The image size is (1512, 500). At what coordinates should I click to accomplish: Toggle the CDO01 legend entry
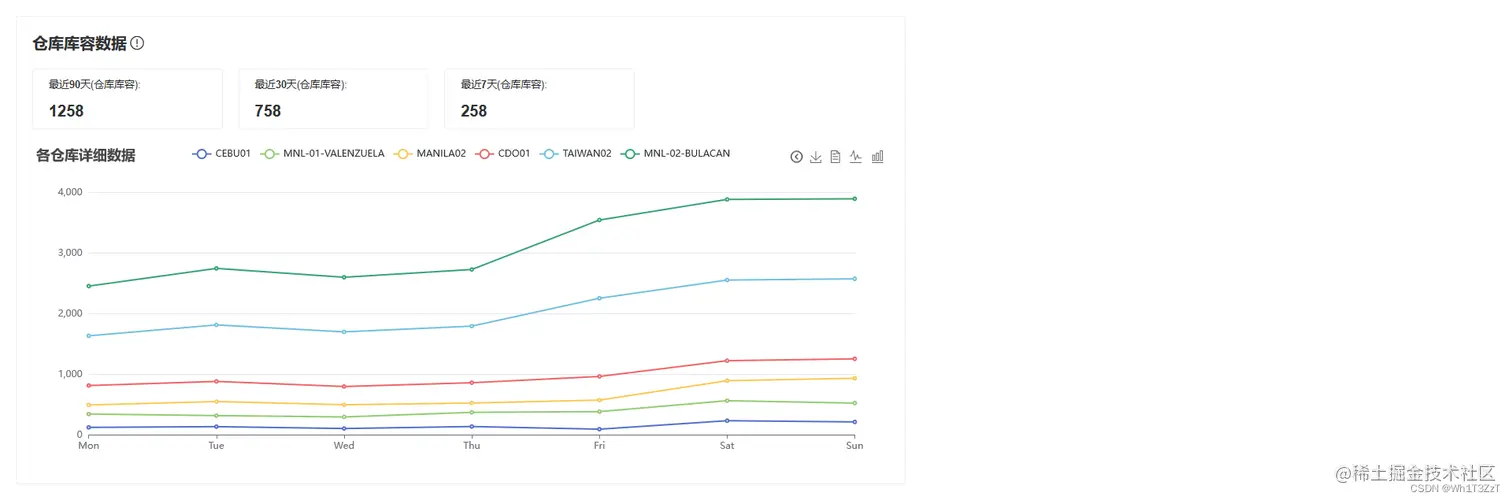[503, 154]
